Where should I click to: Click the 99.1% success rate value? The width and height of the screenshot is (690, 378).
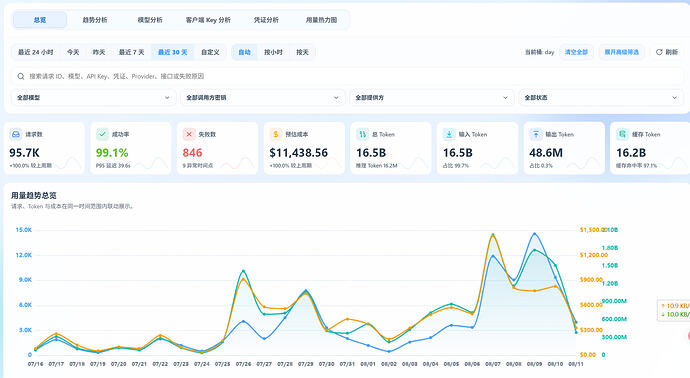[x=112, y=153]
